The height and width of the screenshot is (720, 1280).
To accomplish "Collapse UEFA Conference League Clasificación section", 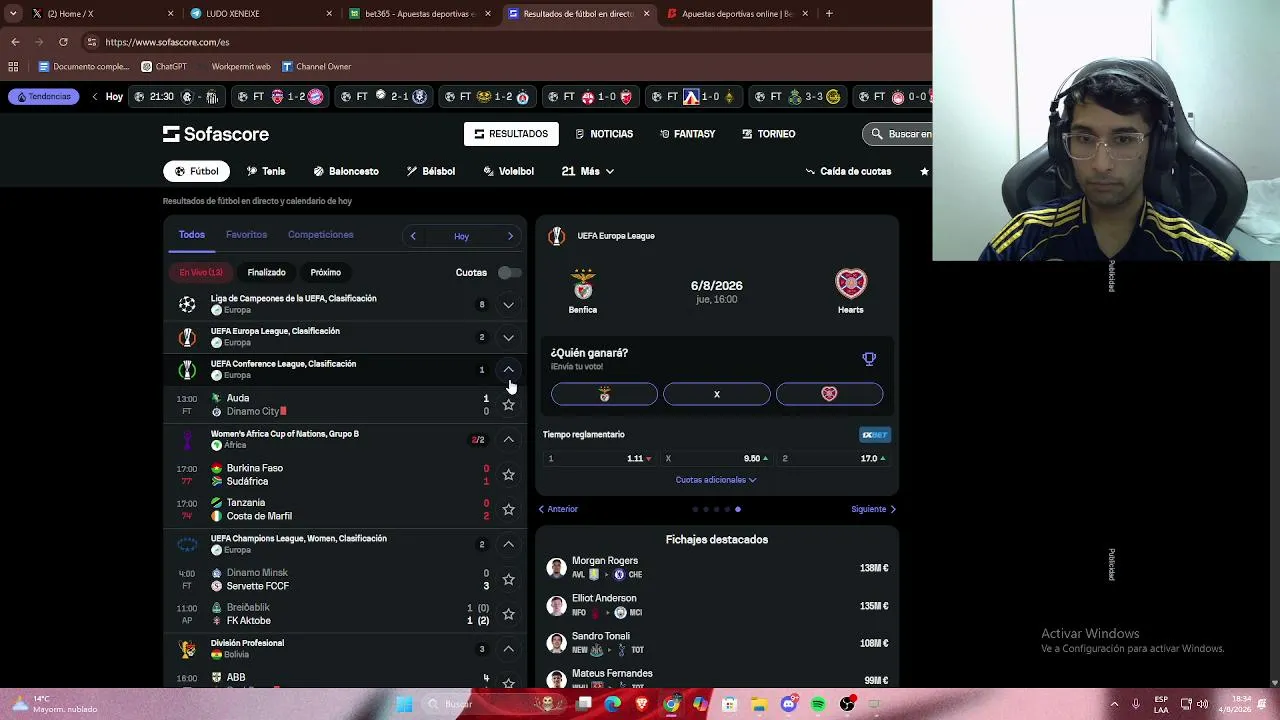I will (x=508, y=370).
